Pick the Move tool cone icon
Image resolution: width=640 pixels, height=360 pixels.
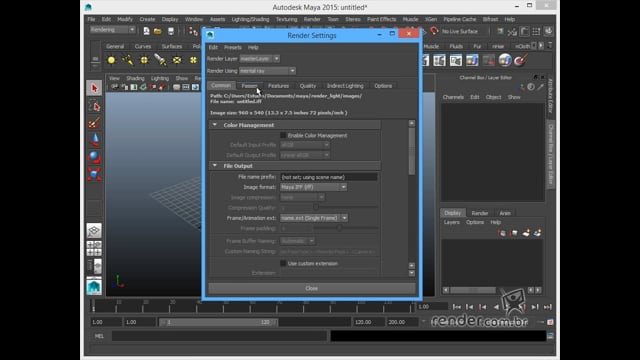point(94,140)
